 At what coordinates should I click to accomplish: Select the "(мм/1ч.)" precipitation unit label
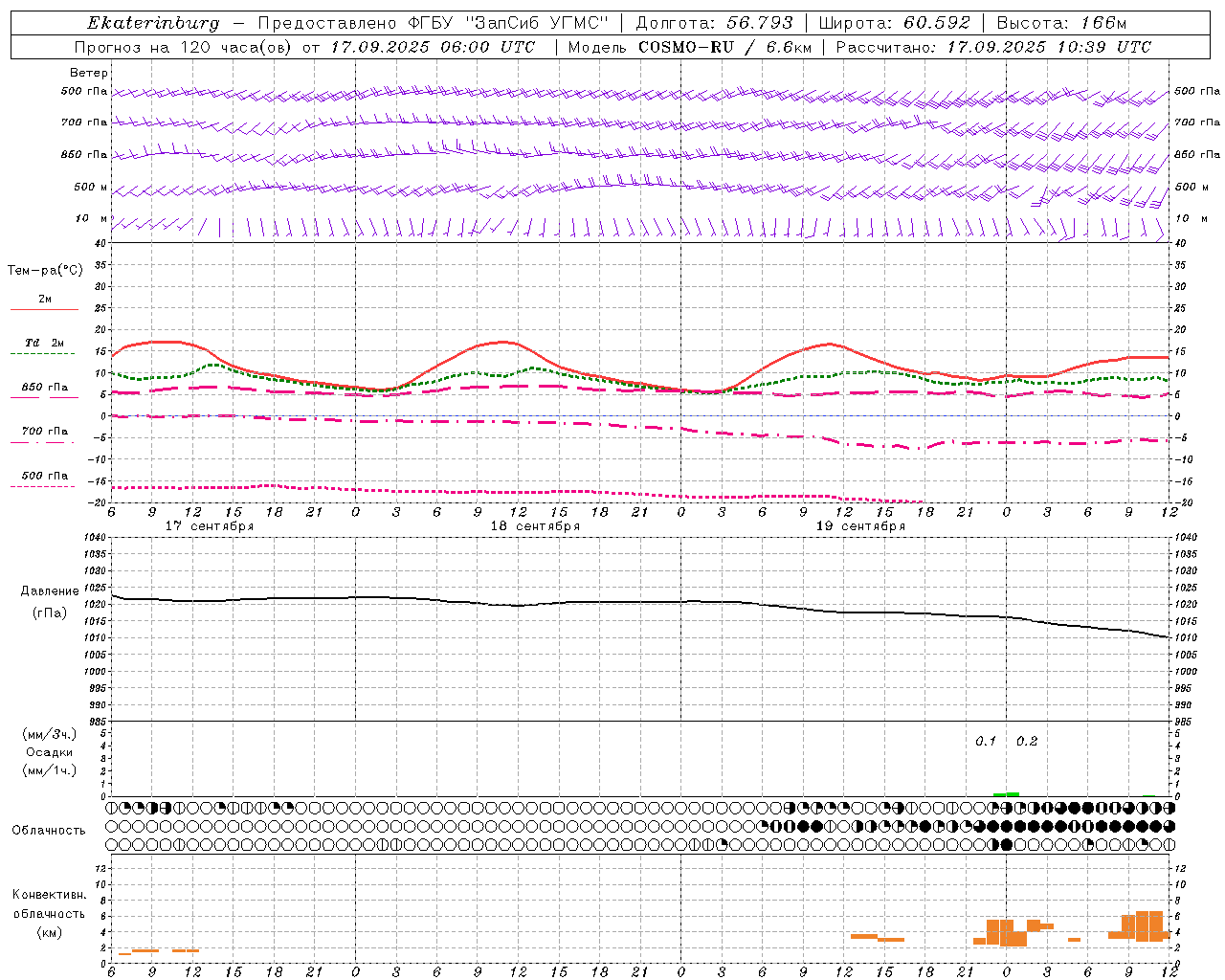[49, 770]
